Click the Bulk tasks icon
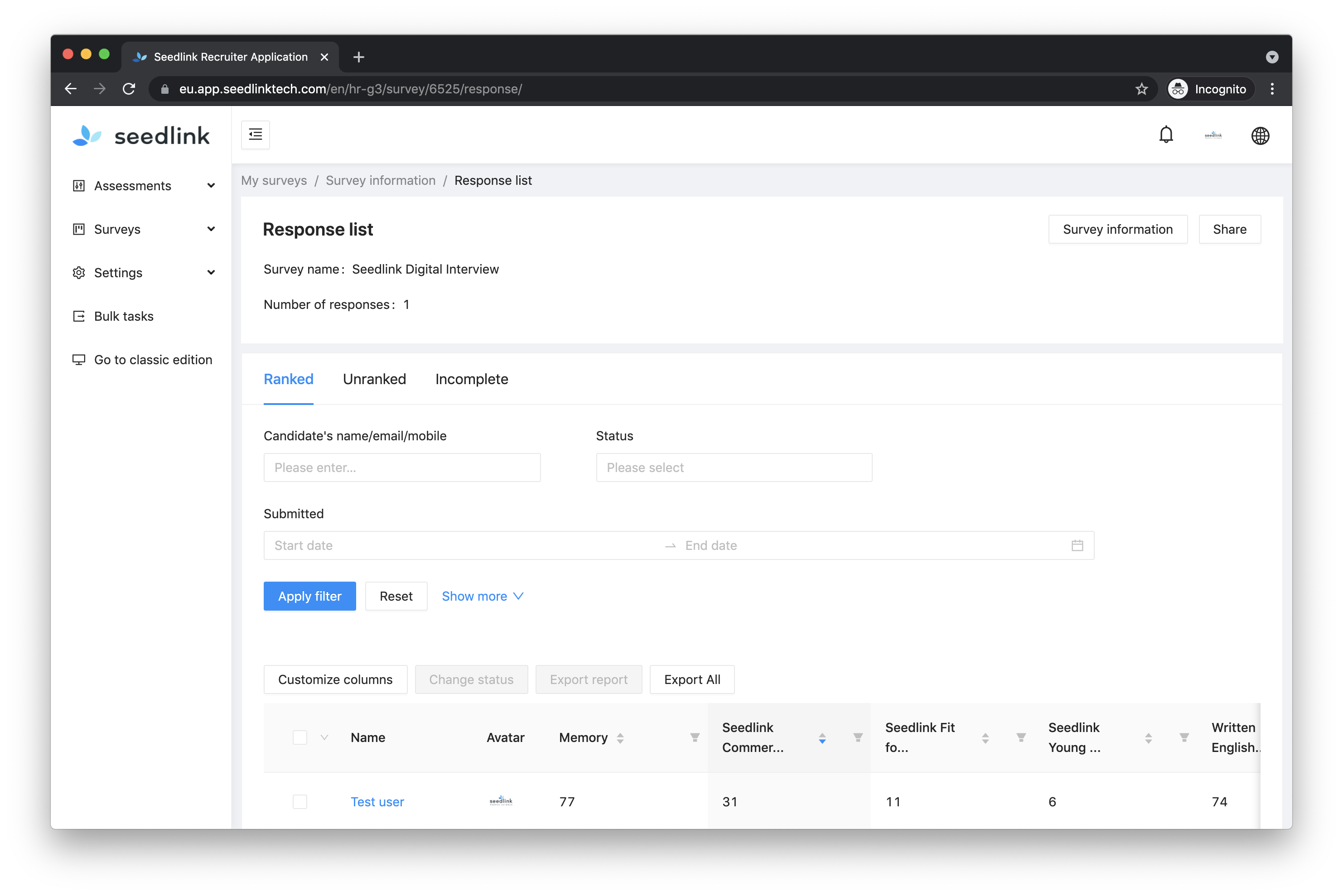Screen dimensions: 1343x896 tap(79, 316)
